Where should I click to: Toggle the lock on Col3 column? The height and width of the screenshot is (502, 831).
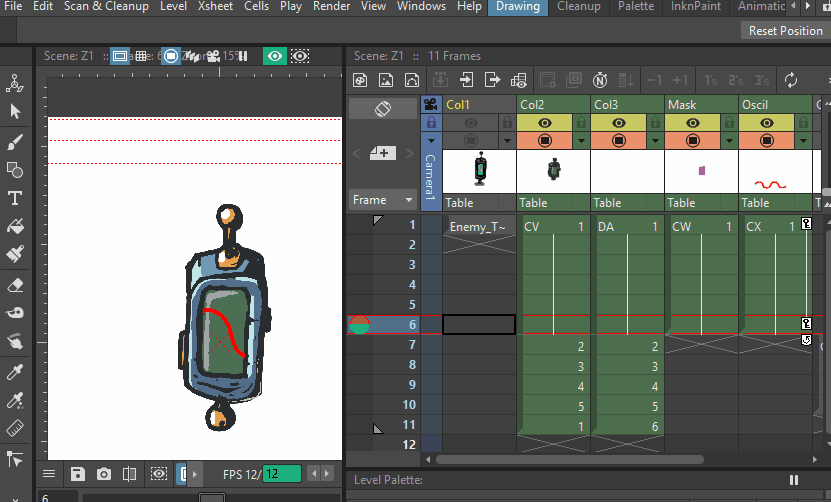(x=656, y=122)
